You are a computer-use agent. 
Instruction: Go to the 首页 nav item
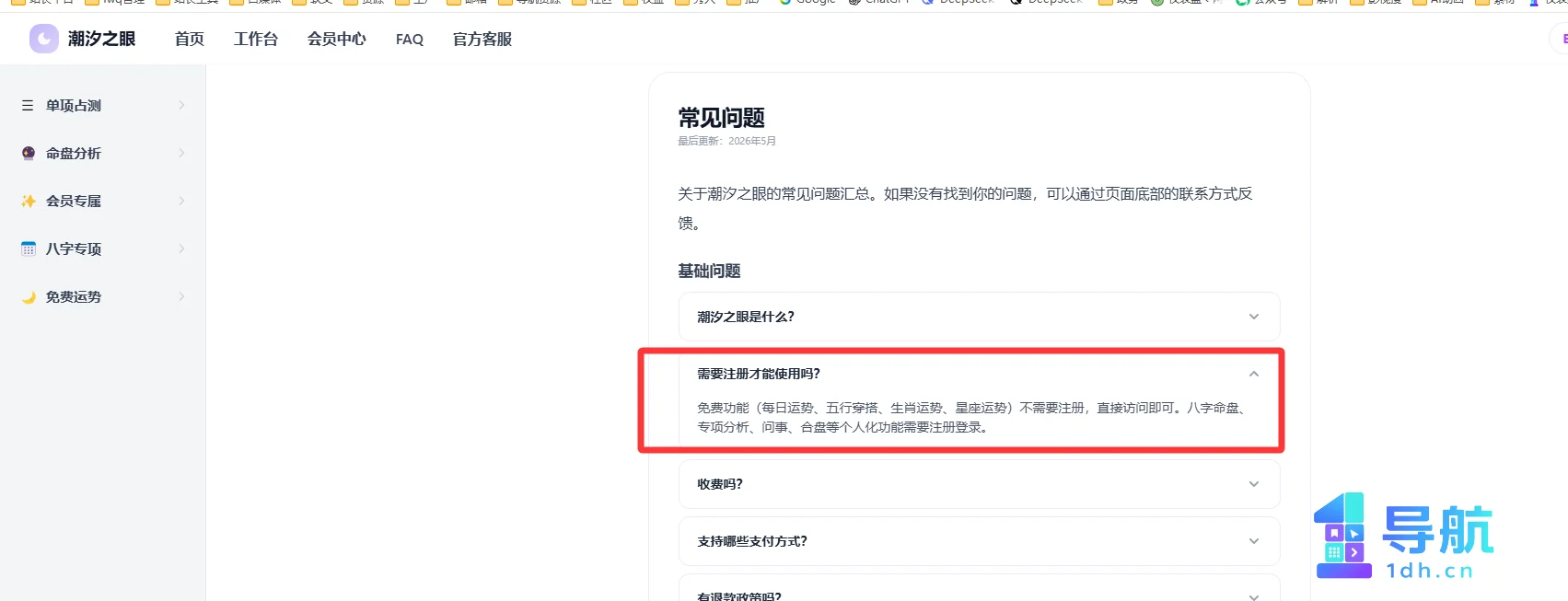190,39
